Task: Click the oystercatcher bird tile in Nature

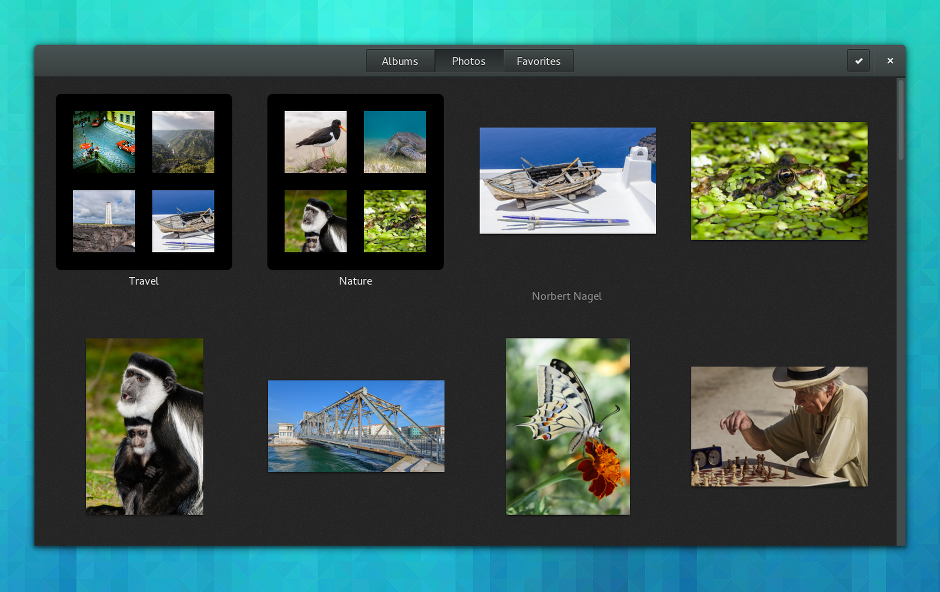Action: (315, 142)
